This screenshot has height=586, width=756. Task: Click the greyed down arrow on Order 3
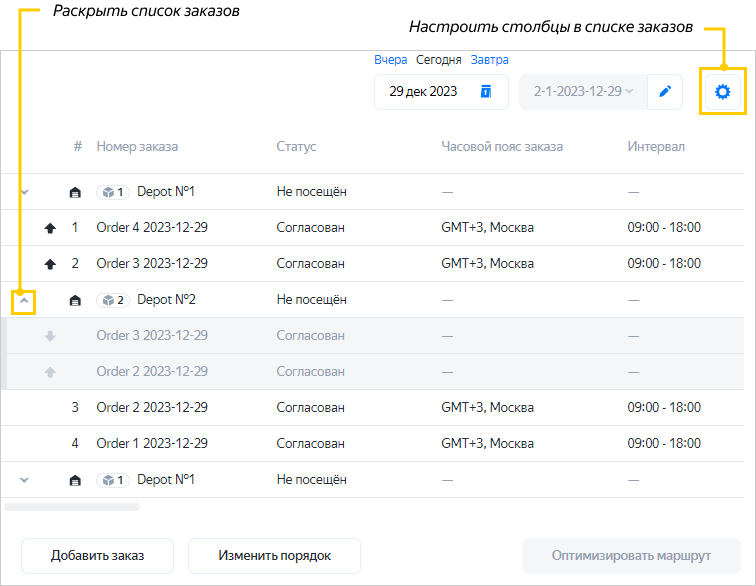(50, 336)
